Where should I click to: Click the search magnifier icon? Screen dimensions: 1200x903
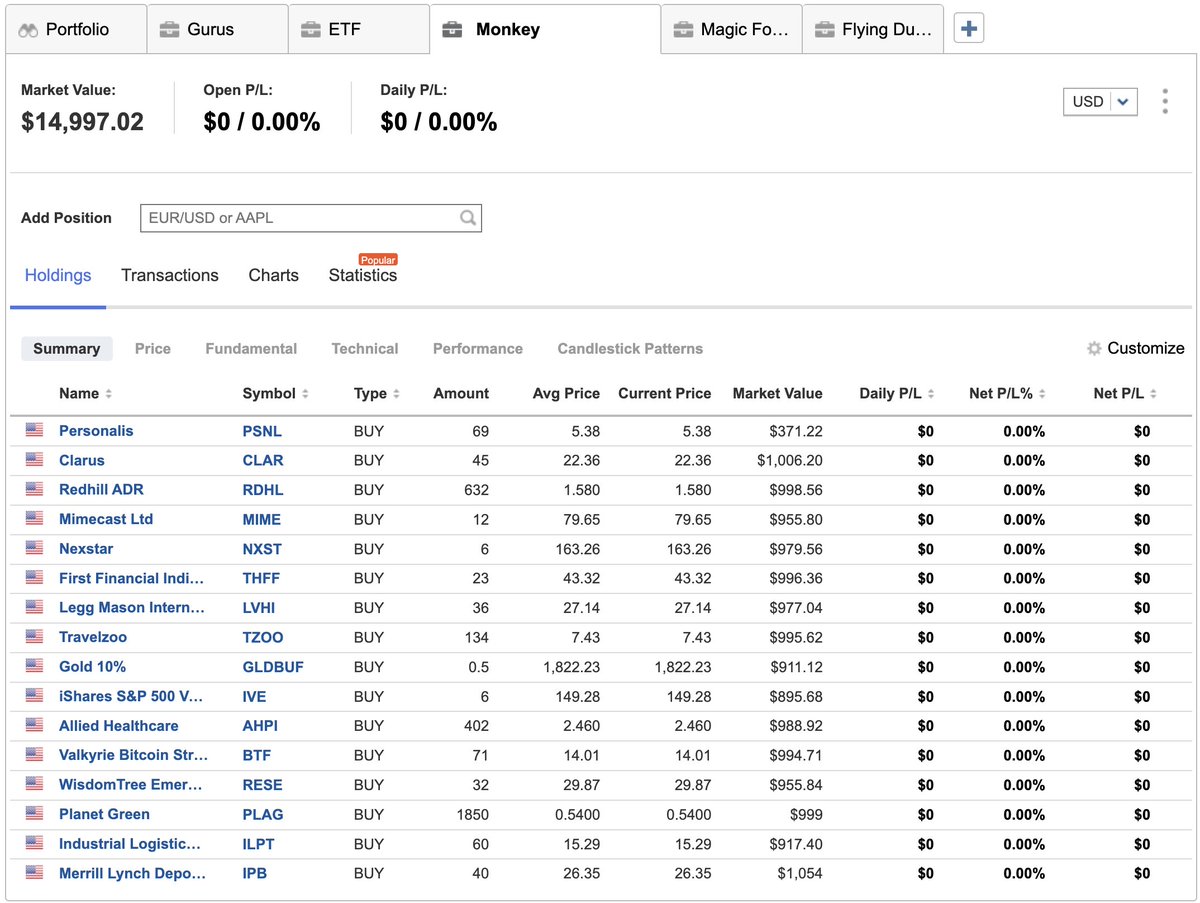tap(468, 218)
